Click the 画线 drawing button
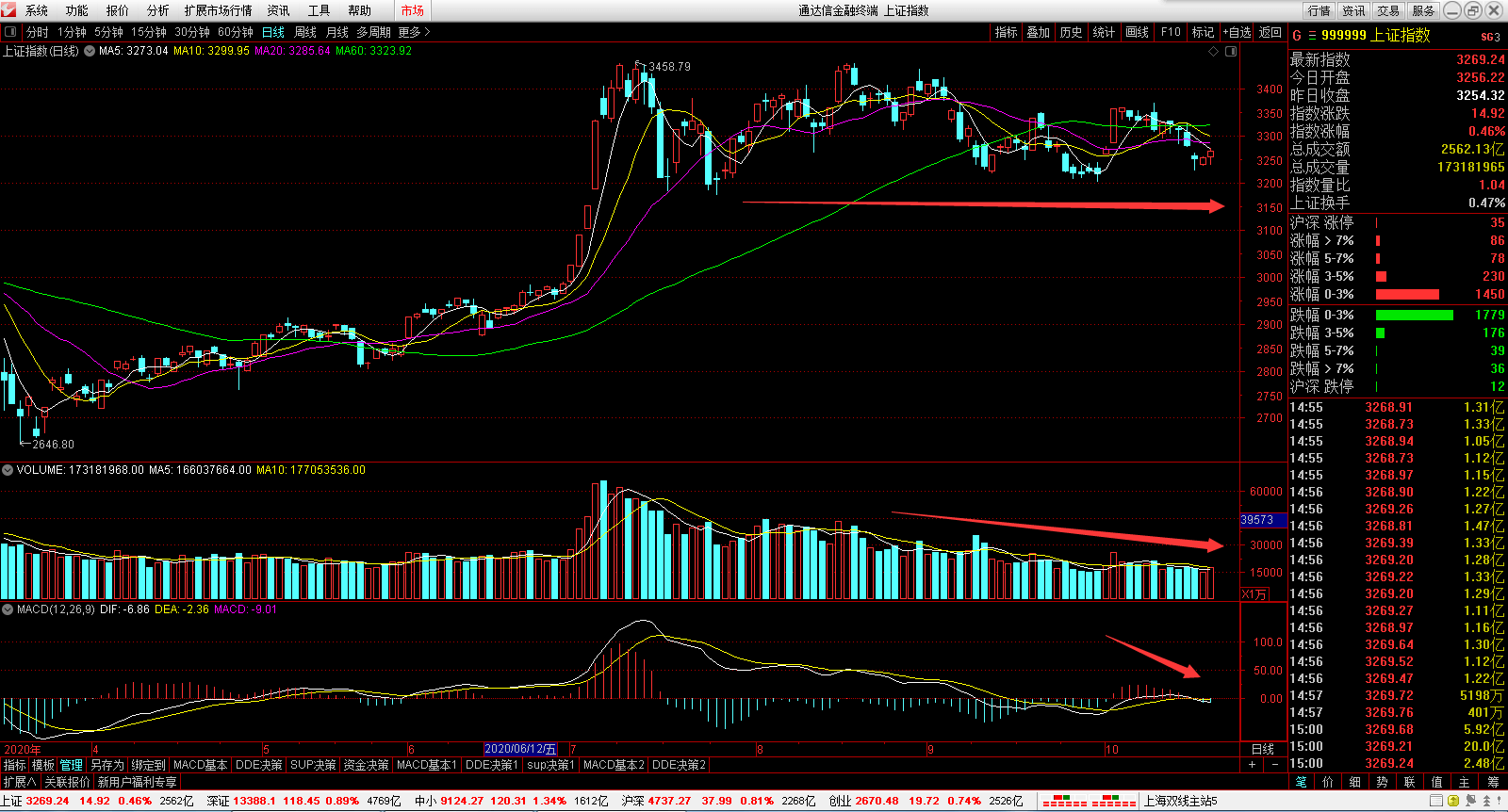 click(x=1138, y=32)
